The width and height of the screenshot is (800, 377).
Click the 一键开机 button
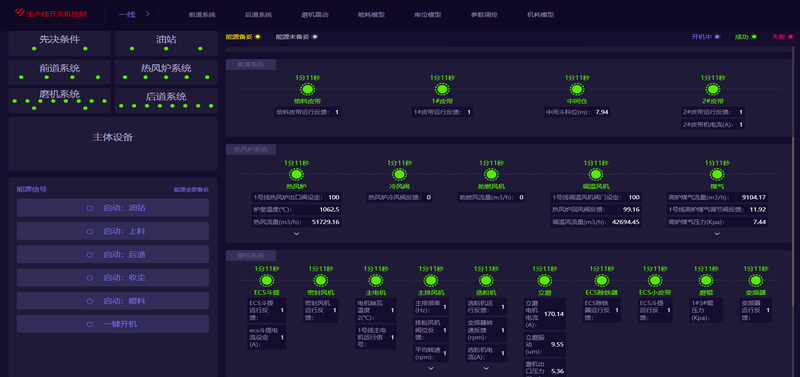point(113,324)
